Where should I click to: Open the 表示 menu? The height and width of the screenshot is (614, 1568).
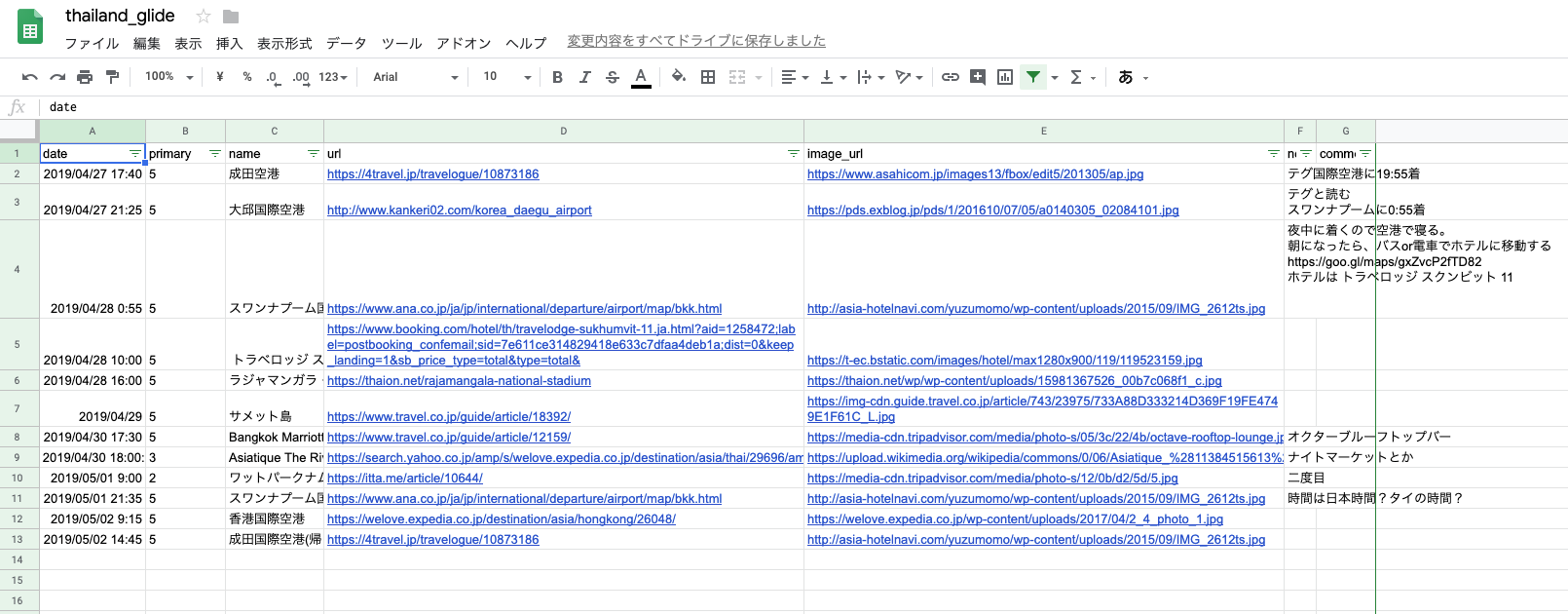pyautogui.click(x=188, y=43)
